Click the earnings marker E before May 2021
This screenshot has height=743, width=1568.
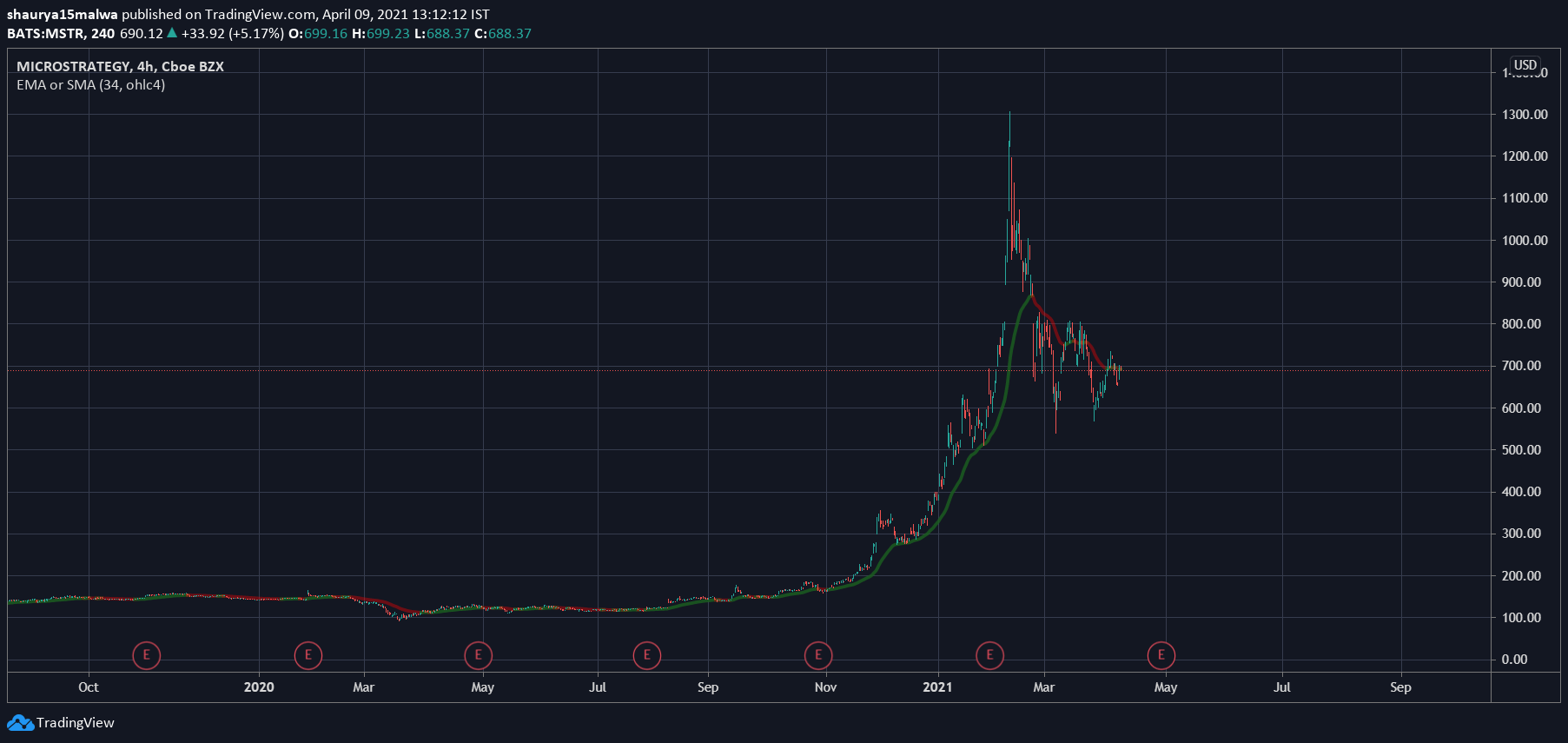[x=1161, y=655]
